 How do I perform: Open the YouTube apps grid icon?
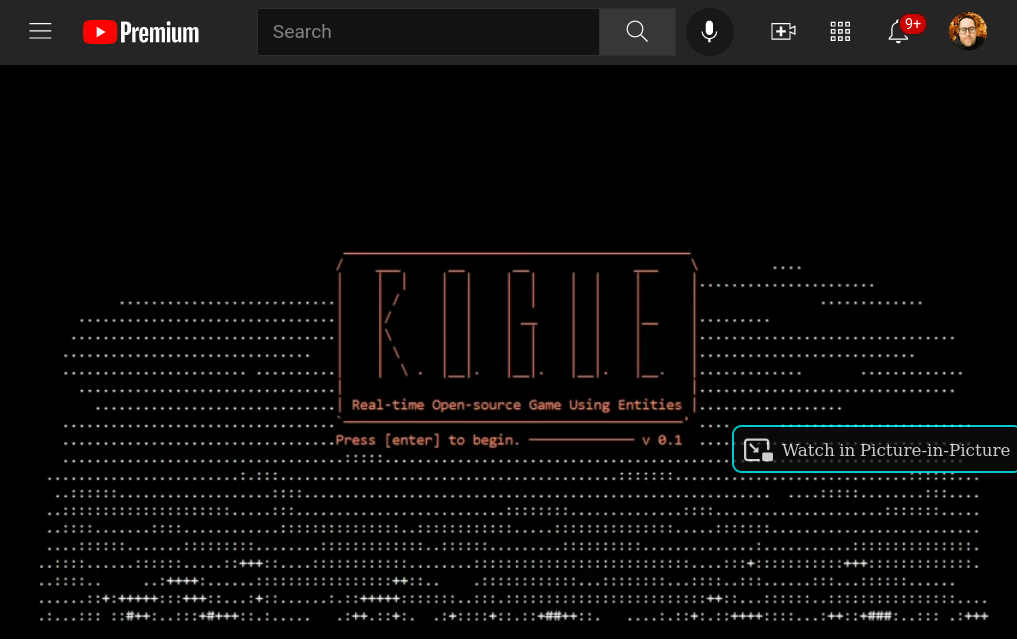click(840, 31)
